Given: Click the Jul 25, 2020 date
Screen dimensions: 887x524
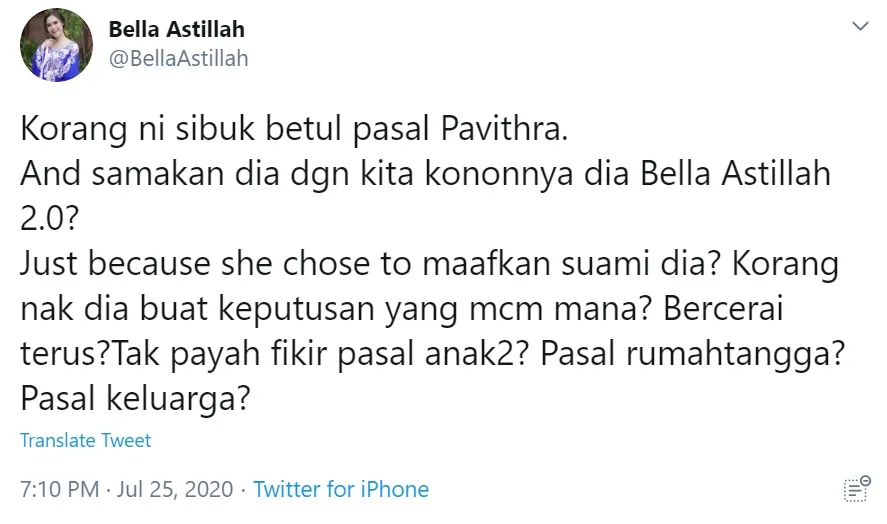Looking at the screenshot, I should point(174,489).
